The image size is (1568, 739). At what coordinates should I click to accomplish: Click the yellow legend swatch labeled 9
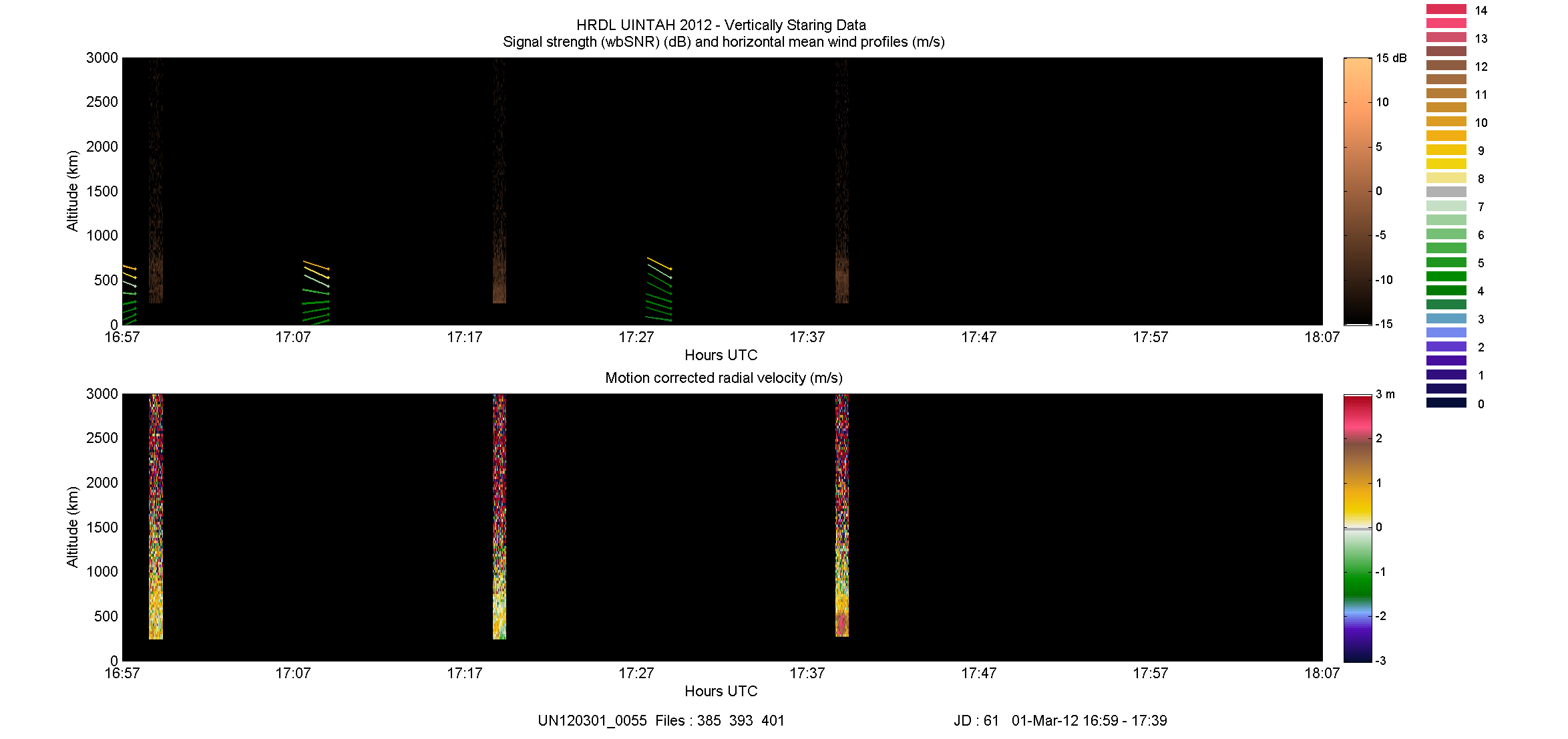pyautogui.click(x=1446, y=150)
